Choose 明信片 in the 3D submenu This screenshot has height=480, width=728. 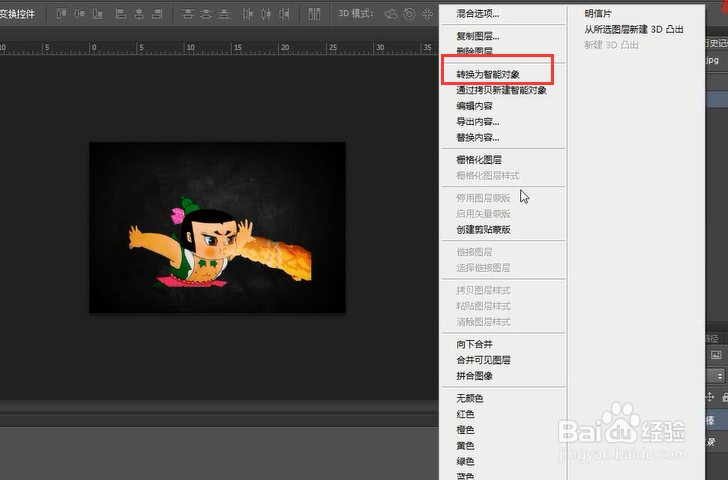click(x=598, y=14)
